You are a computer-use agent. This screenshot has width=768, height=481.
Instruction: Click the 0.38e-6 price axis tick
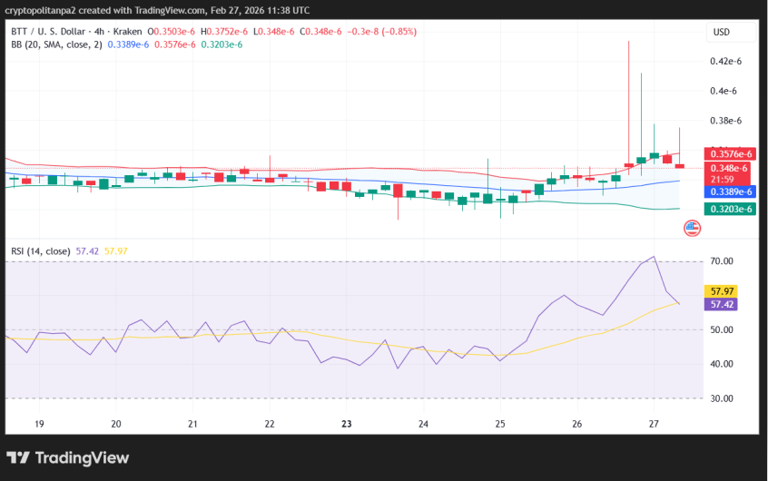(x=726, y=120)
